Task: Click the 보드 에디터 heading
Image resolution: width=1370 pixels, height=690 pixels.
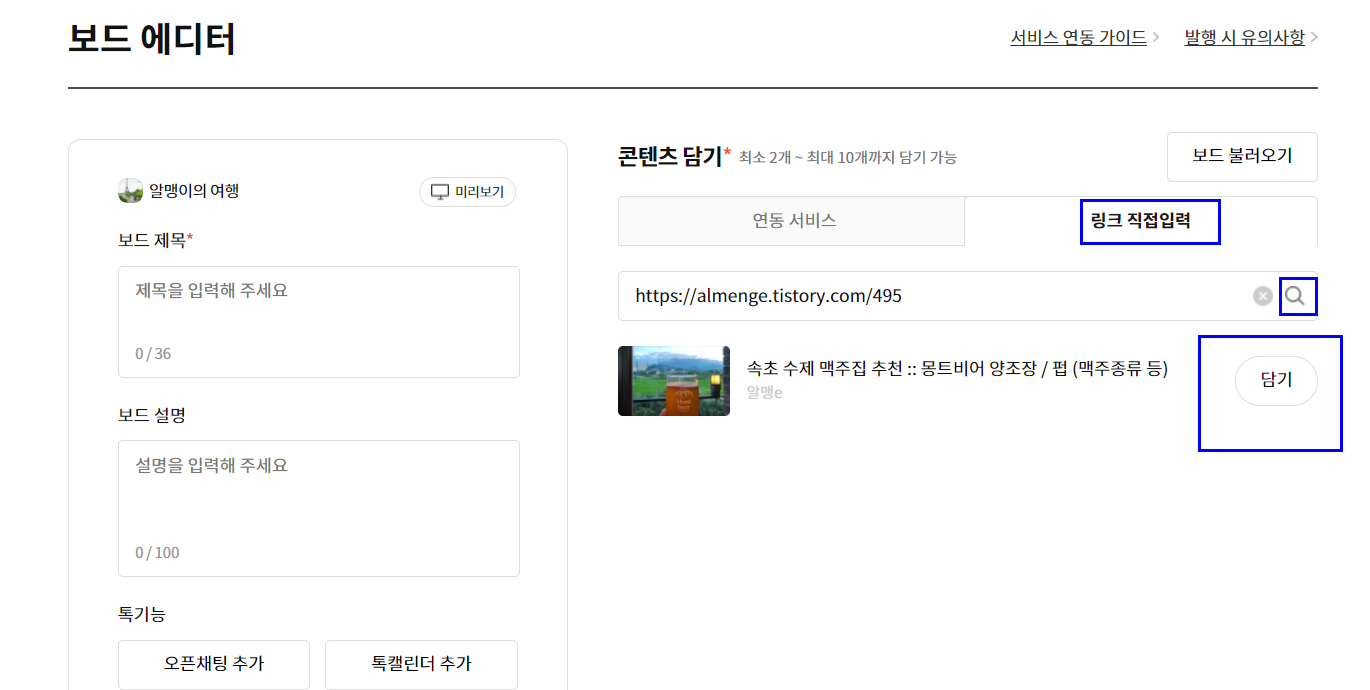Action: (152, 39)
